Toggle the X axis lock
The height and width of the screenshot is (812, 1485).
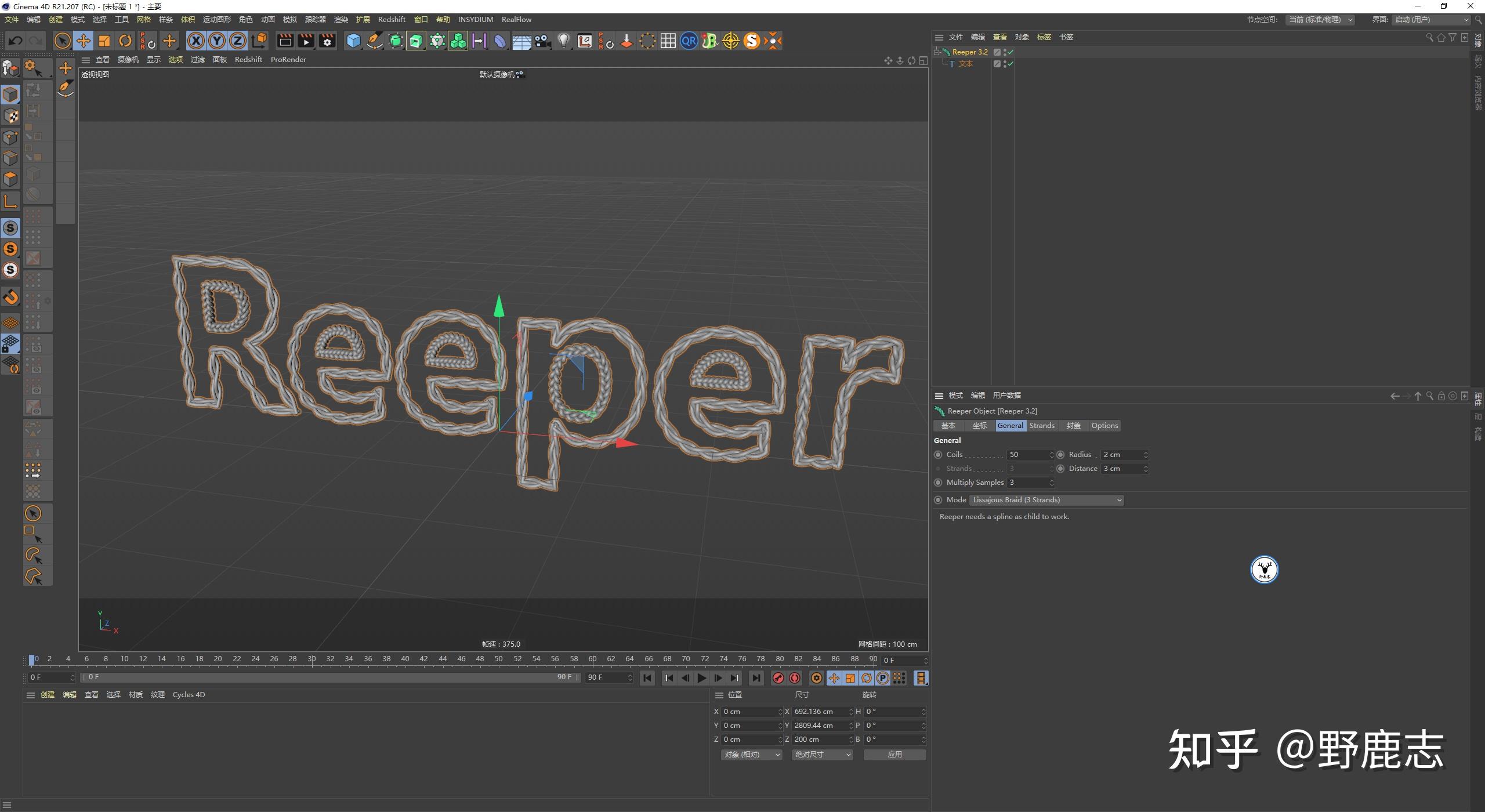pyautogui.click(x=196, y=41)
